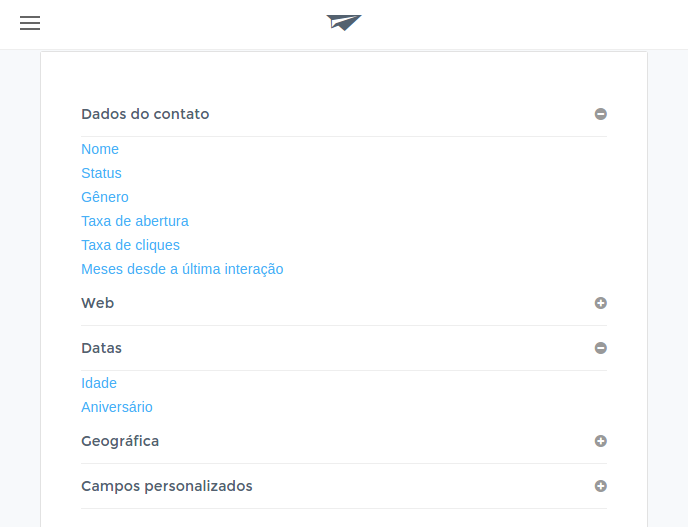Image resolution: width=688 pixels, height=527 pixels.
Task: Choose the Gênero filter link
Action: pos(105,197)
